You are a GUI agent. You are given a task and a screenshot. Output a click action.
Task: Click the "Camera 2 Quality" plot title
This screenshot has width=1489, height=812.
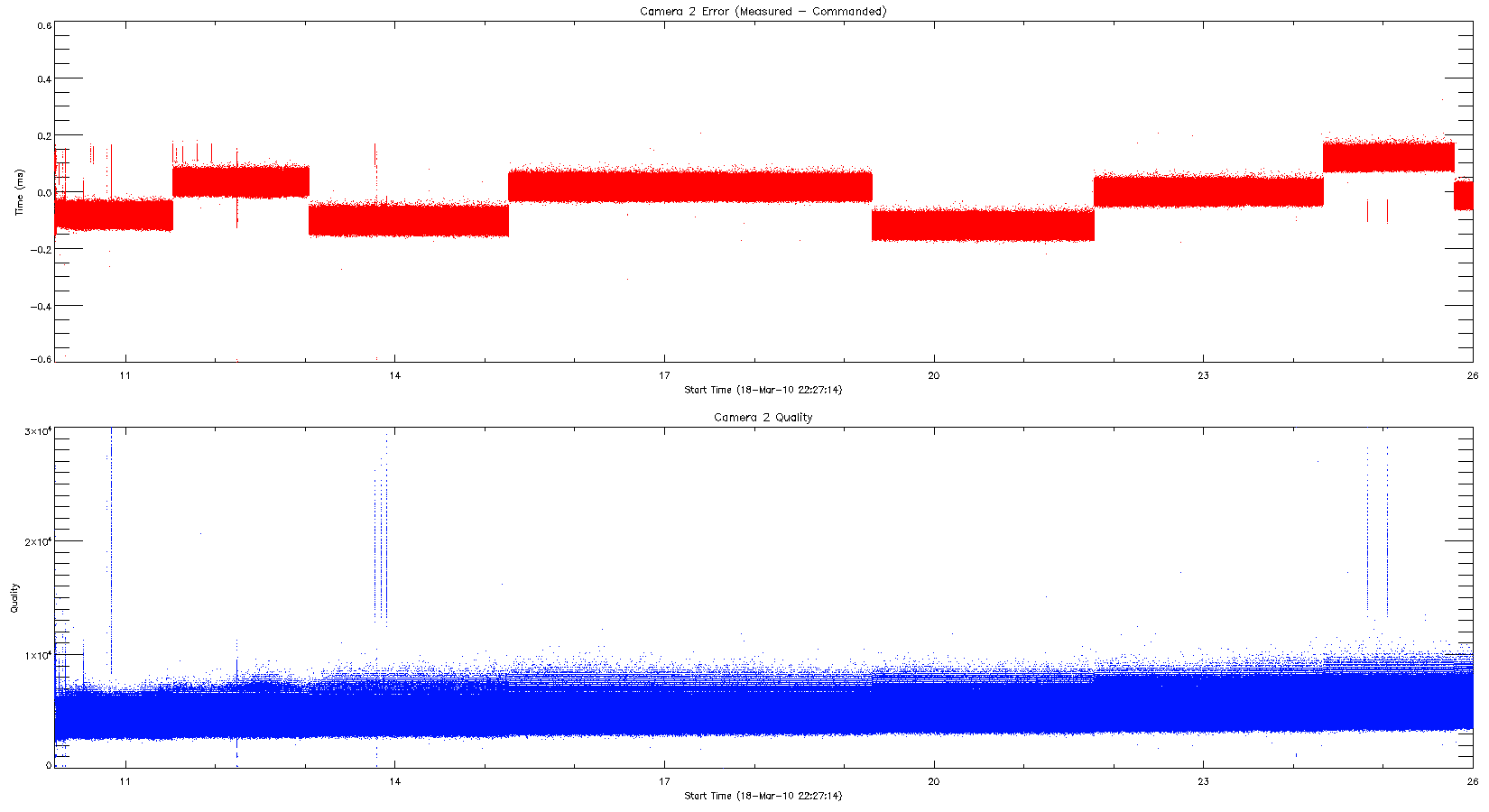pos(763,418)
